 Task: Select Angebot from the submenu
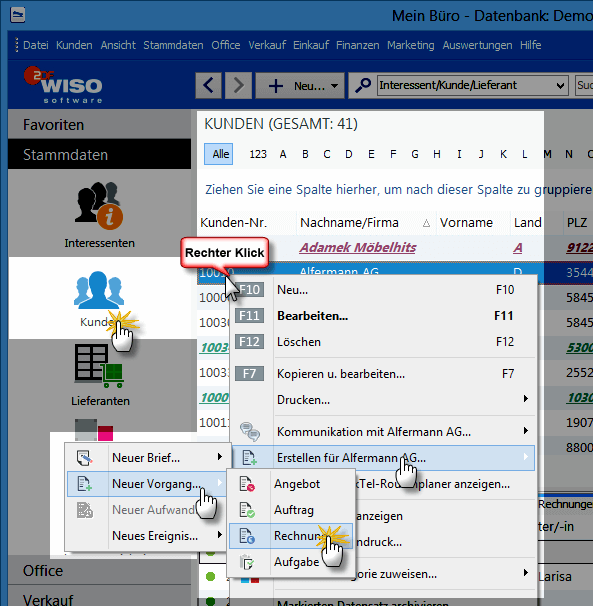291,483
